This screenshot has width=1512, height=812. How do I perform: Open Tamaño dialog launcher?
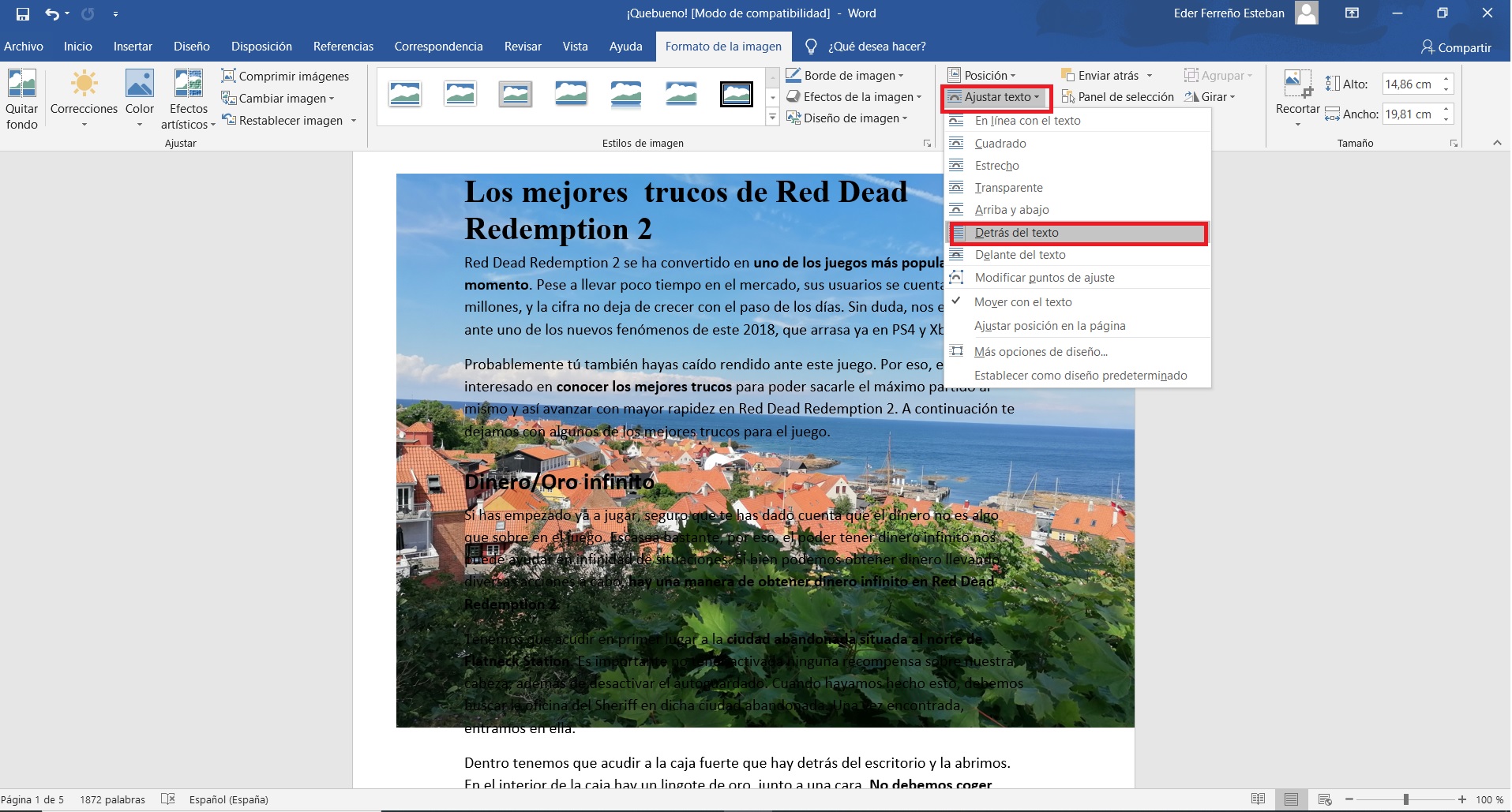click(1454, 144)
